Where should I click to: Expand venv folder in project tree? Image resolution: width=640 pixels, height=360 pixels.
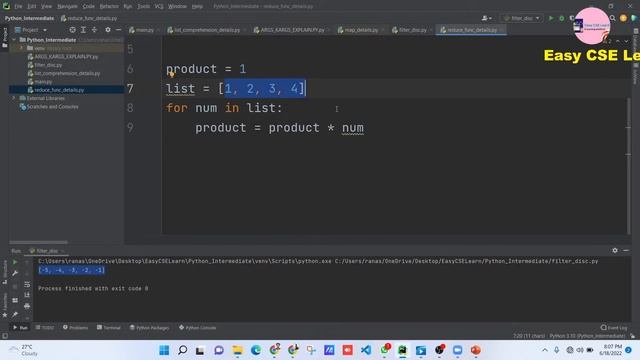(x=22, y=48)
